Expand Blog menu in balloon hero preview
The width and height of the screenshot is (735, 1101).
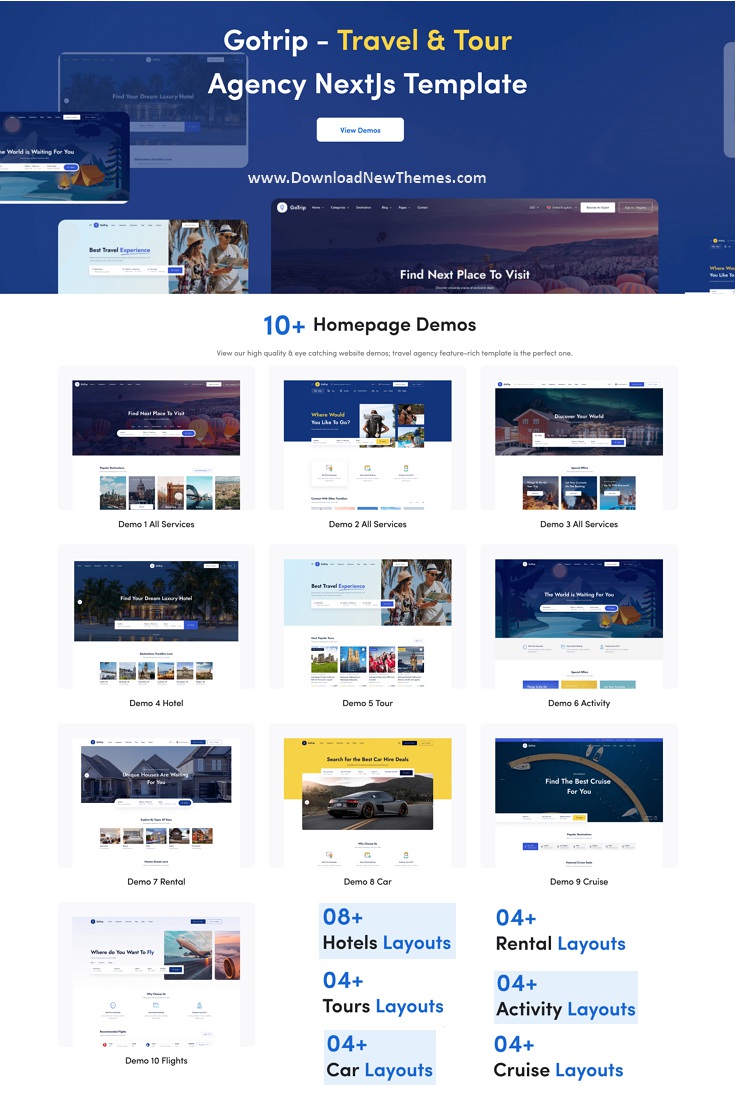click(386, 208)
